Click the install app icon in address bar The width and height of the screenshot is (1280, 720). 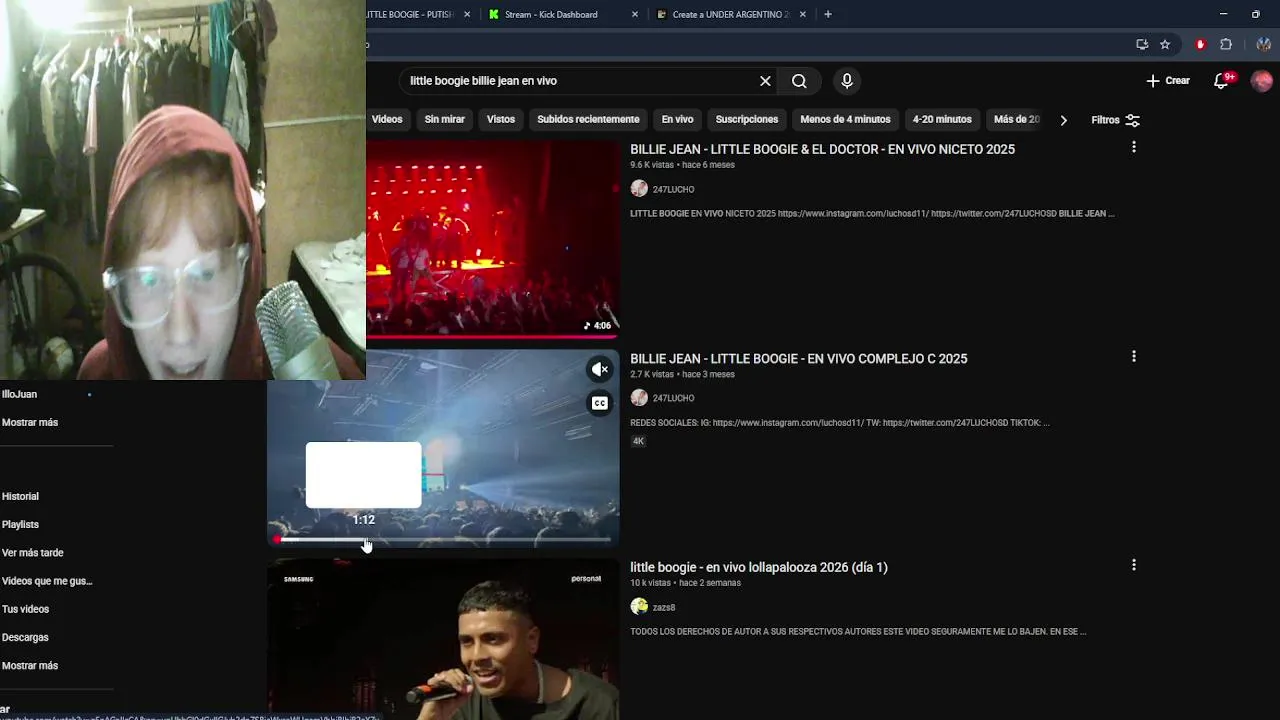coord(1142,44)
